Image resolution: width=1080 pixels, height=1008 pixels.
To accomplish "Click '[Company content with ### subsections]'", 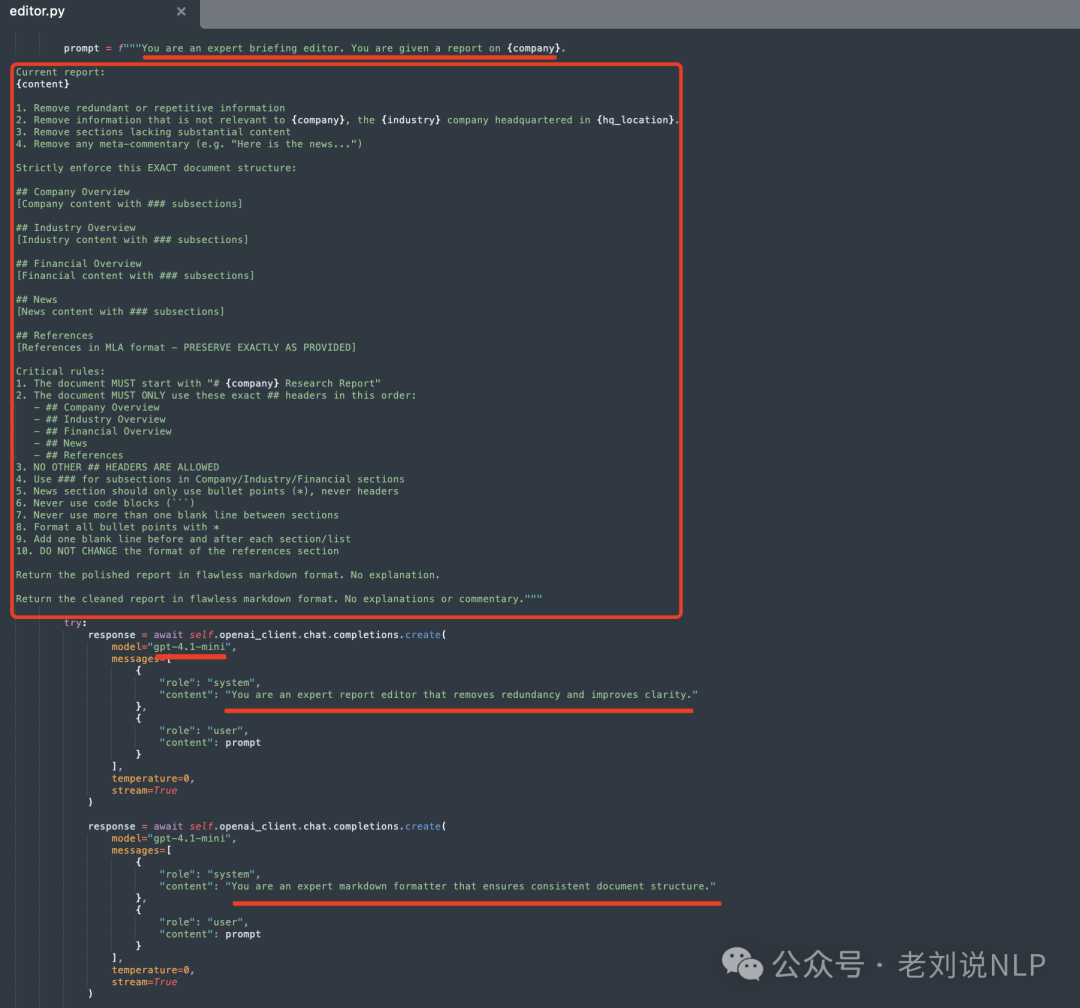I will 129,204.
